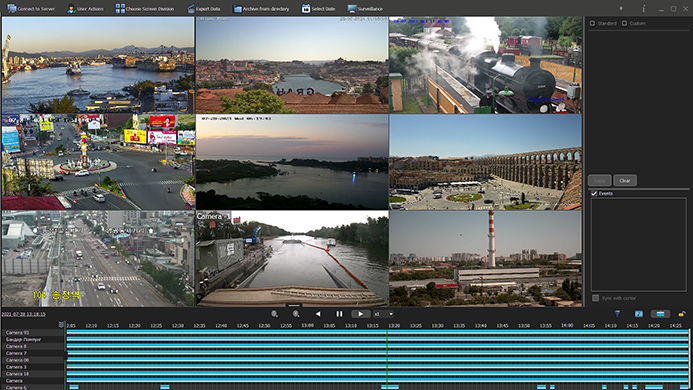Click the Apply button
The width and height of the screenshot is (693, 390).
click(x=600, y=180)
